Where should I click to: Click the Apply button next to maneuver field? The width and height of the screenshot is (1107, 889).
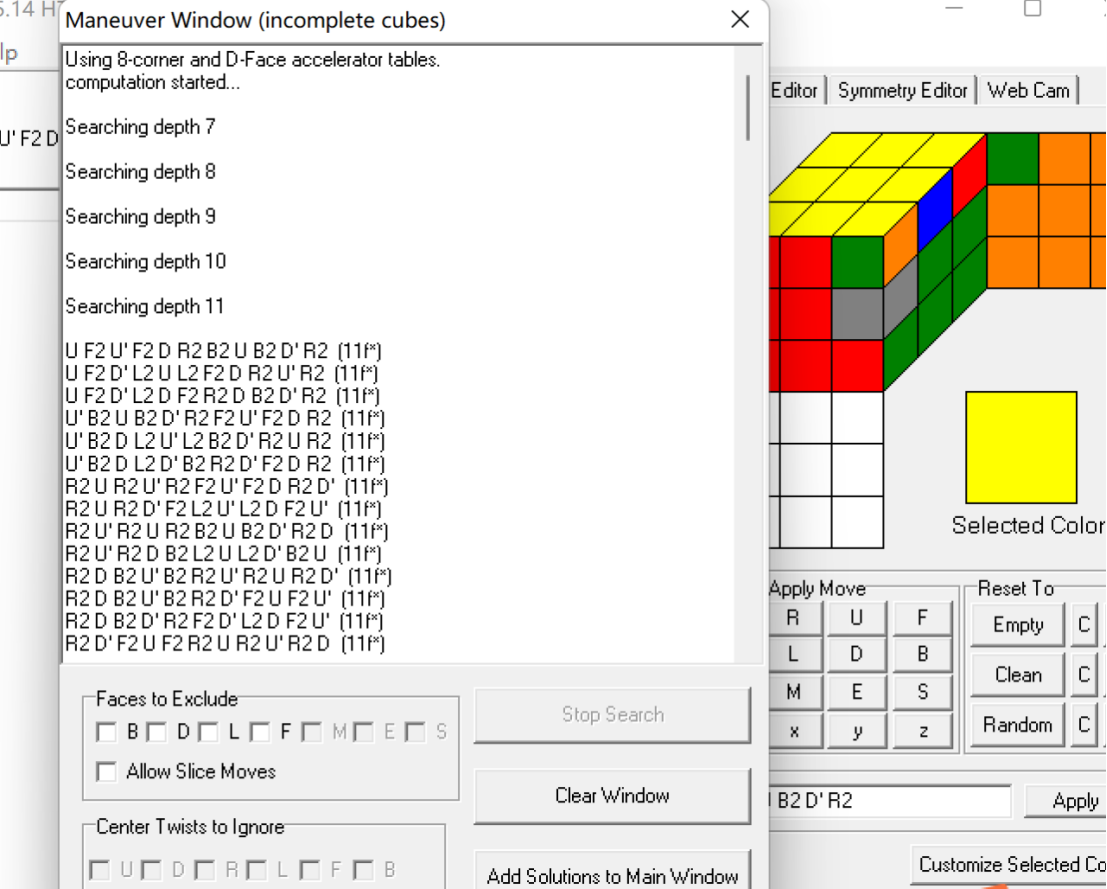coord(1067,801)
